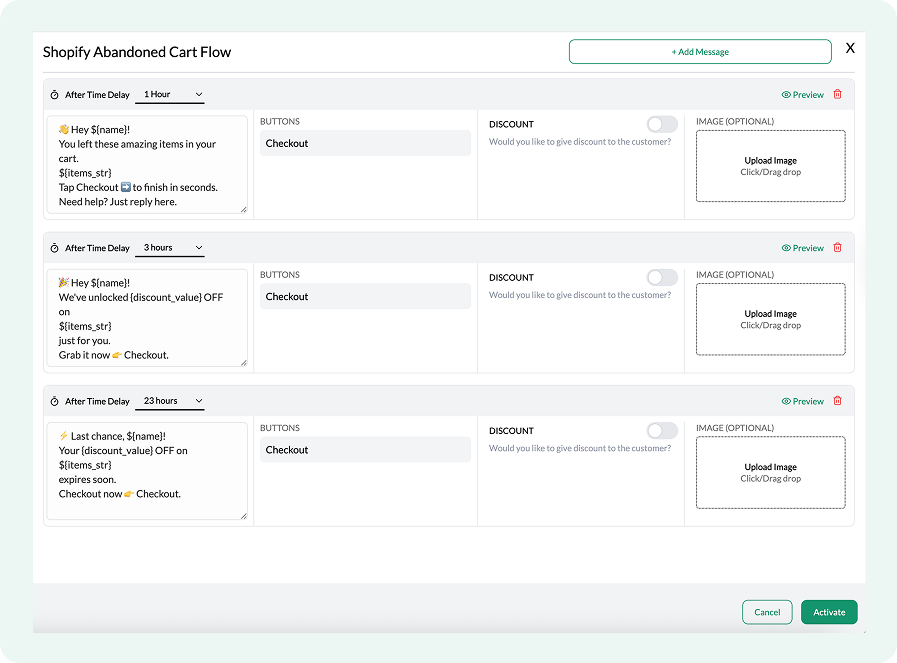Screen dimensions: 897x663
Task: Enable discount for the 1 Hour message
Action: point(662,124)
